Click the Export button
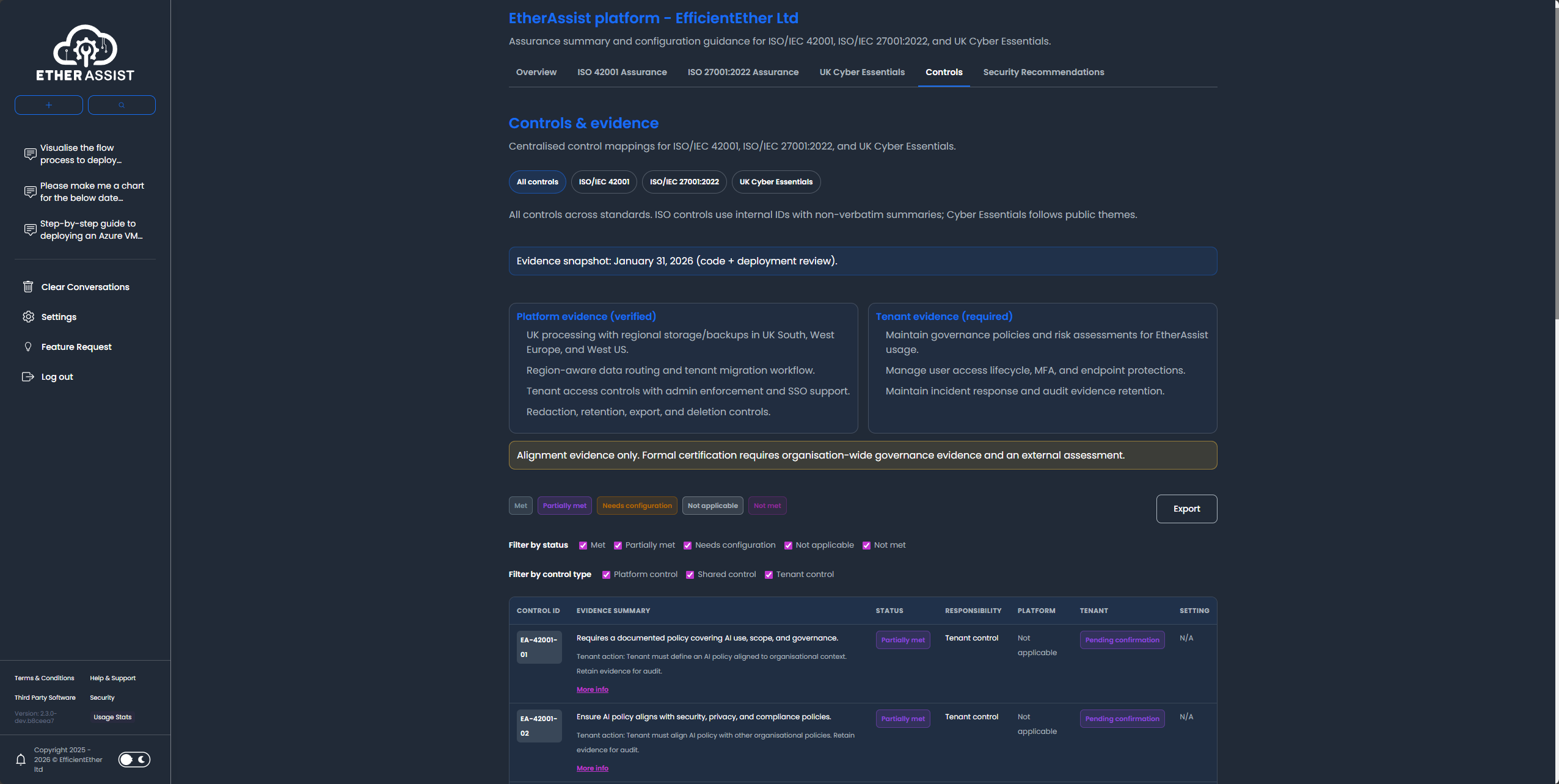1559x784 pixels. [x=1186, y=509]
